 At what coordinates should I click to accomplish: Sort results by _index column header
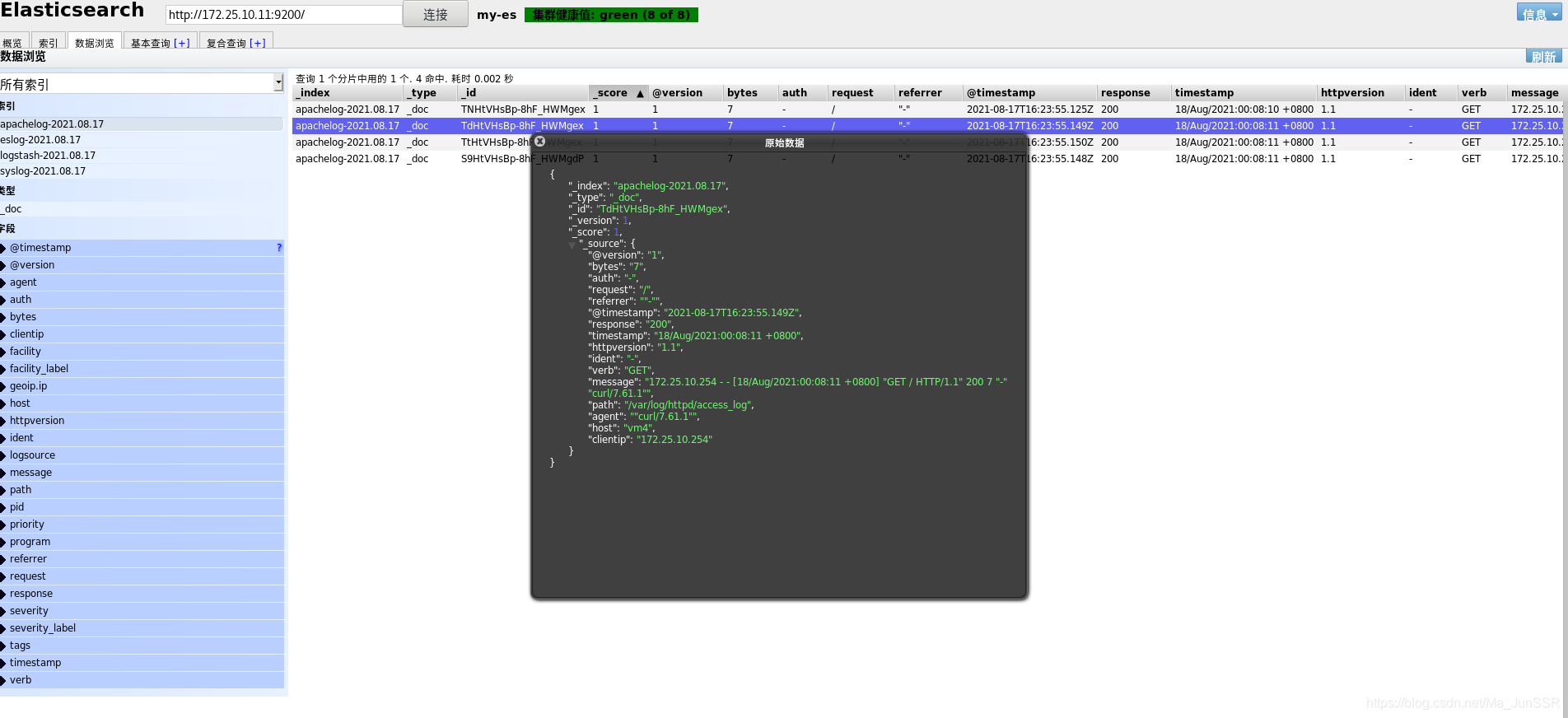(x=348, y=93)
